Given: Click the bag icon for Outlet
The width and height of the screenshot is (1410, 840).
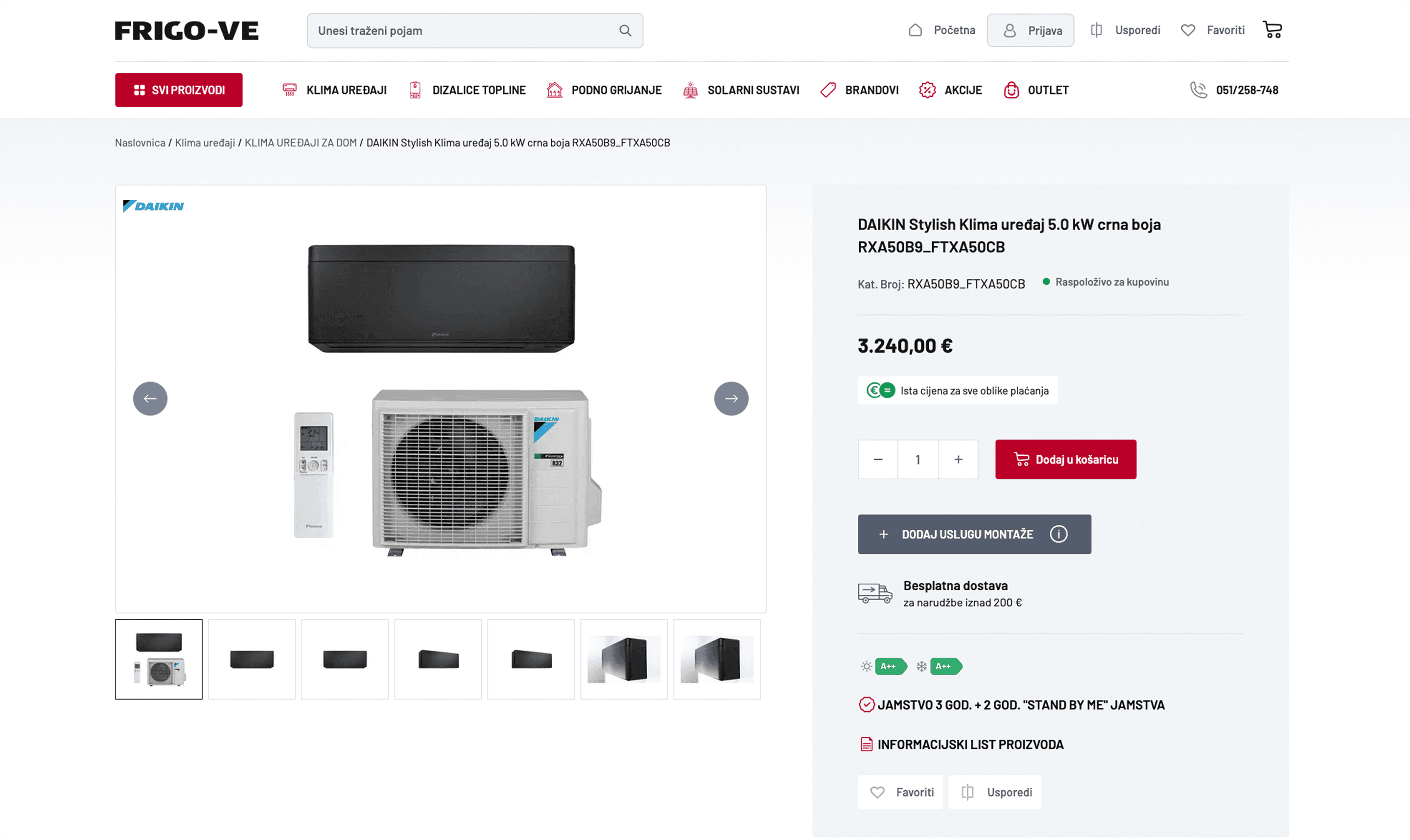Looking at the screenshot, I should click(1011, 90).
